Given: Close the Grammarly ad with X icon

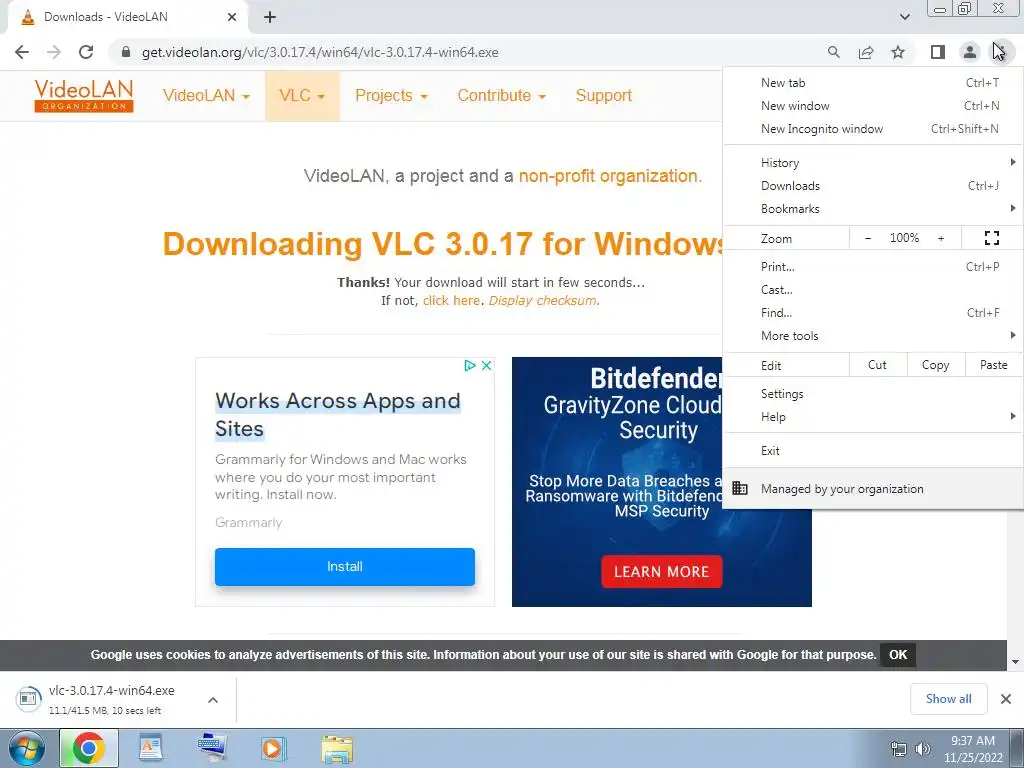Looking at the screenshot, I should 487,366.
